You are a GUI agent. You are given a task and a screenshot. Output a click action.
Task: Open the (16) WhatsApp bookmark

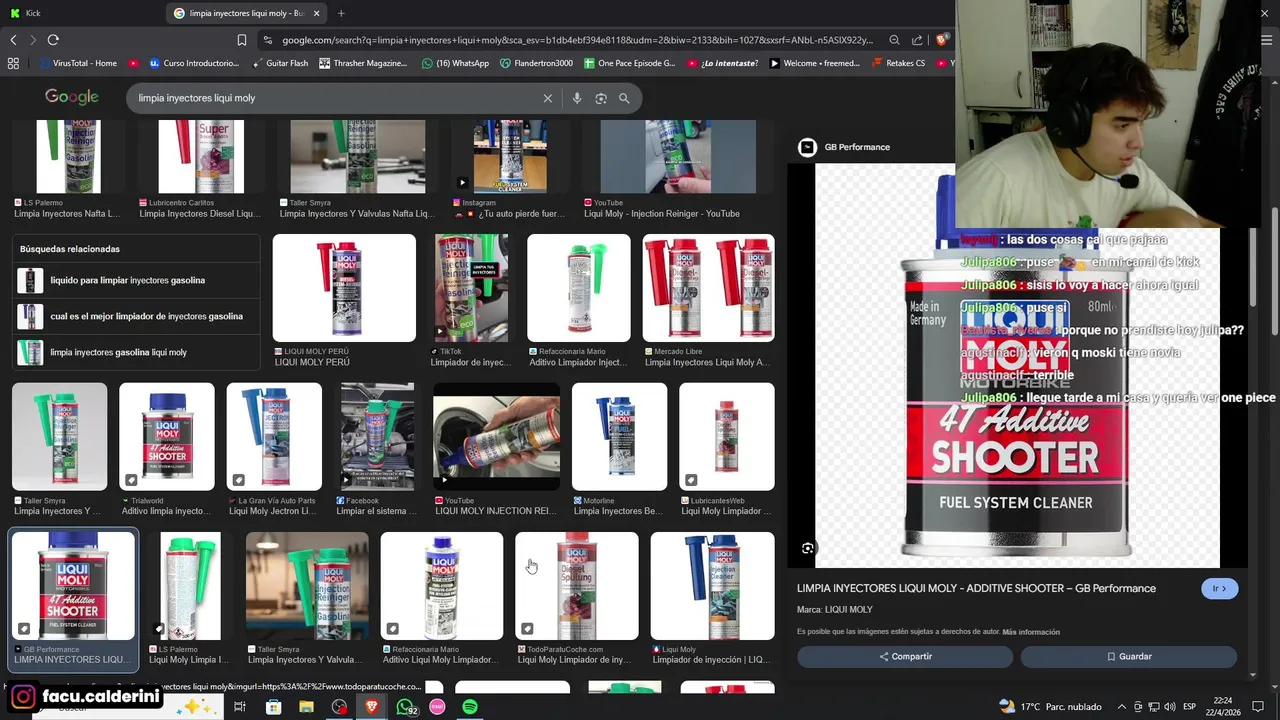[x=455, y=63]
